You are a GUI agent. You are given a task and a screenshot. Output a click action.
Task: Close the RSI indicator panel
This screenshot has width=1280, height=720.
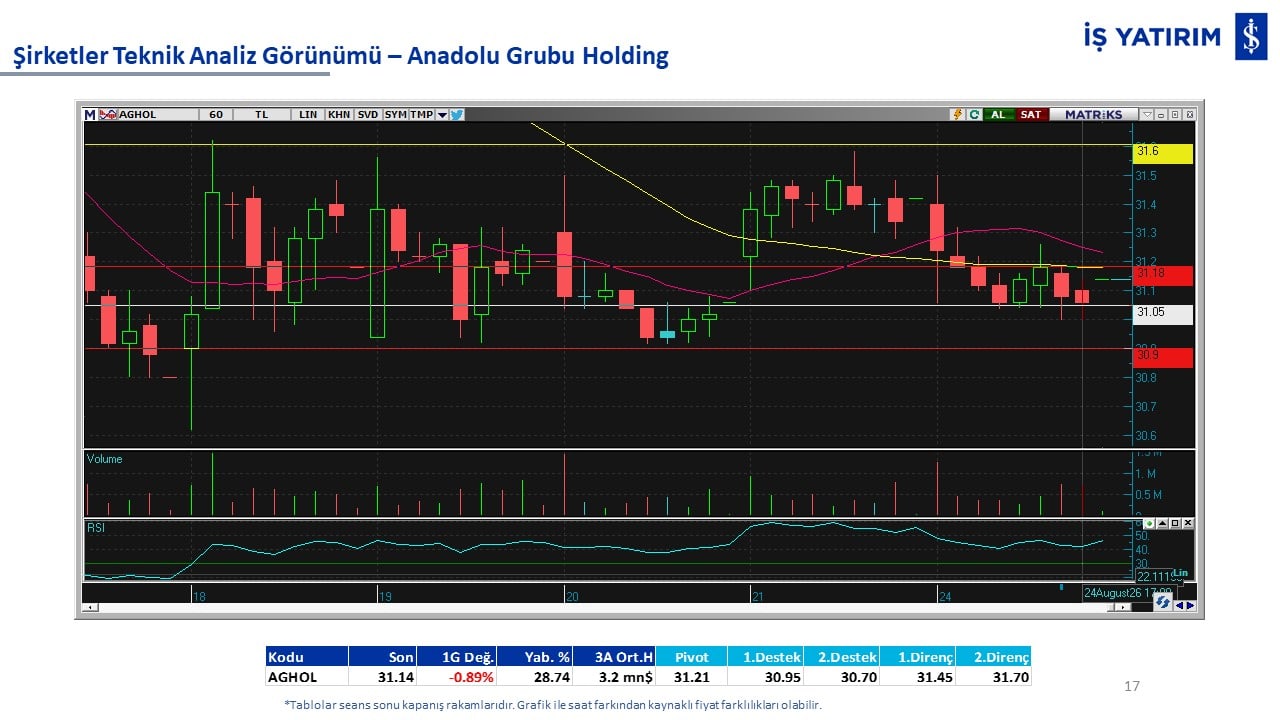click(x=1188, y=523)
